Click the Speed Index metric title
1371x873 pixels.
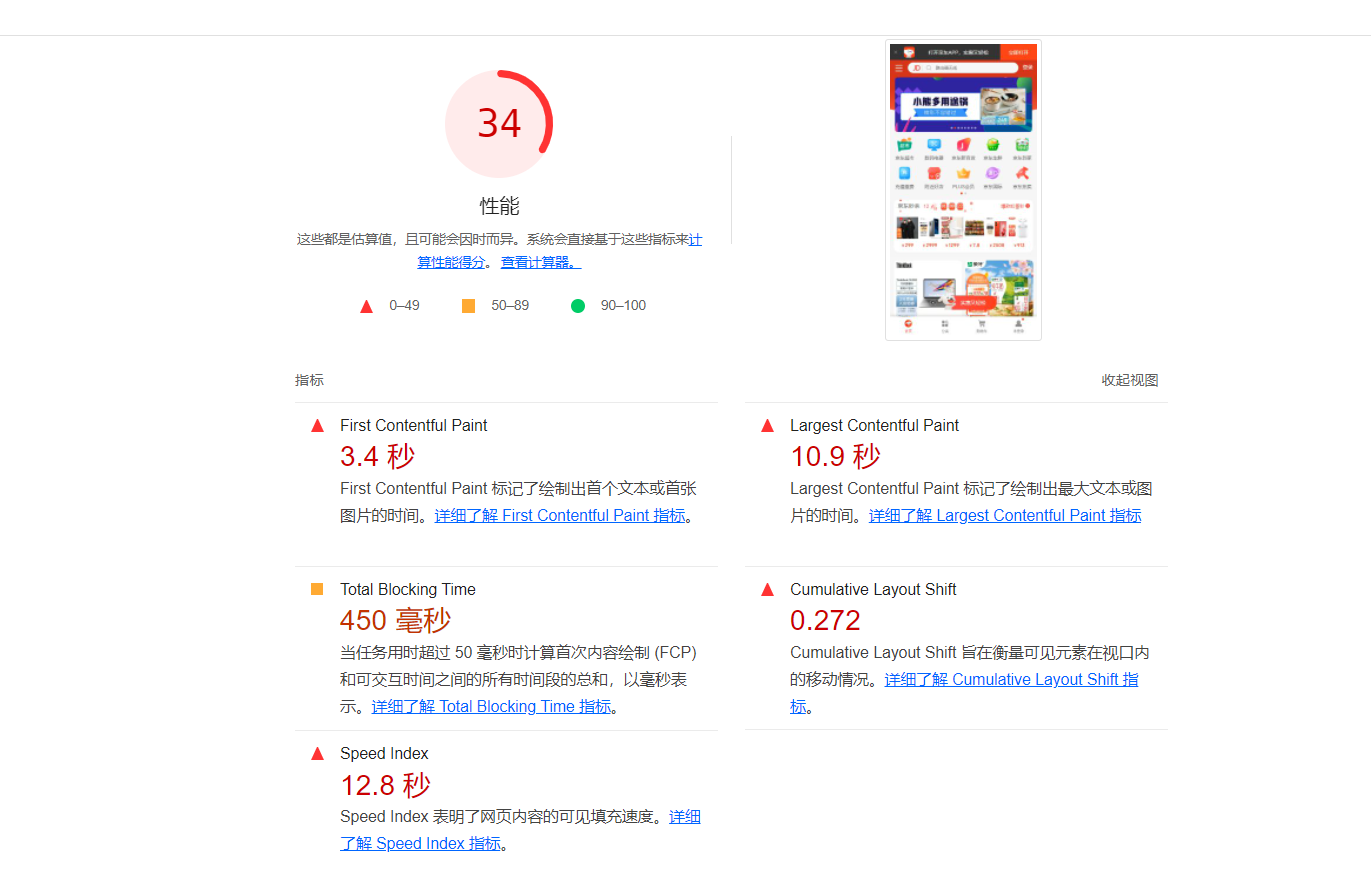pos(384,753)
